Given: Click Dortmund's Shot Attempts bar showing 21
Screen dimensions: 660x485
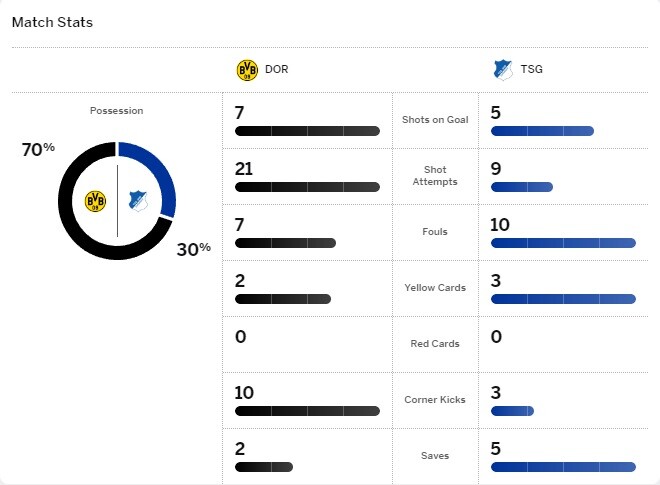Looking at the screenshot, I should [307, 187].
